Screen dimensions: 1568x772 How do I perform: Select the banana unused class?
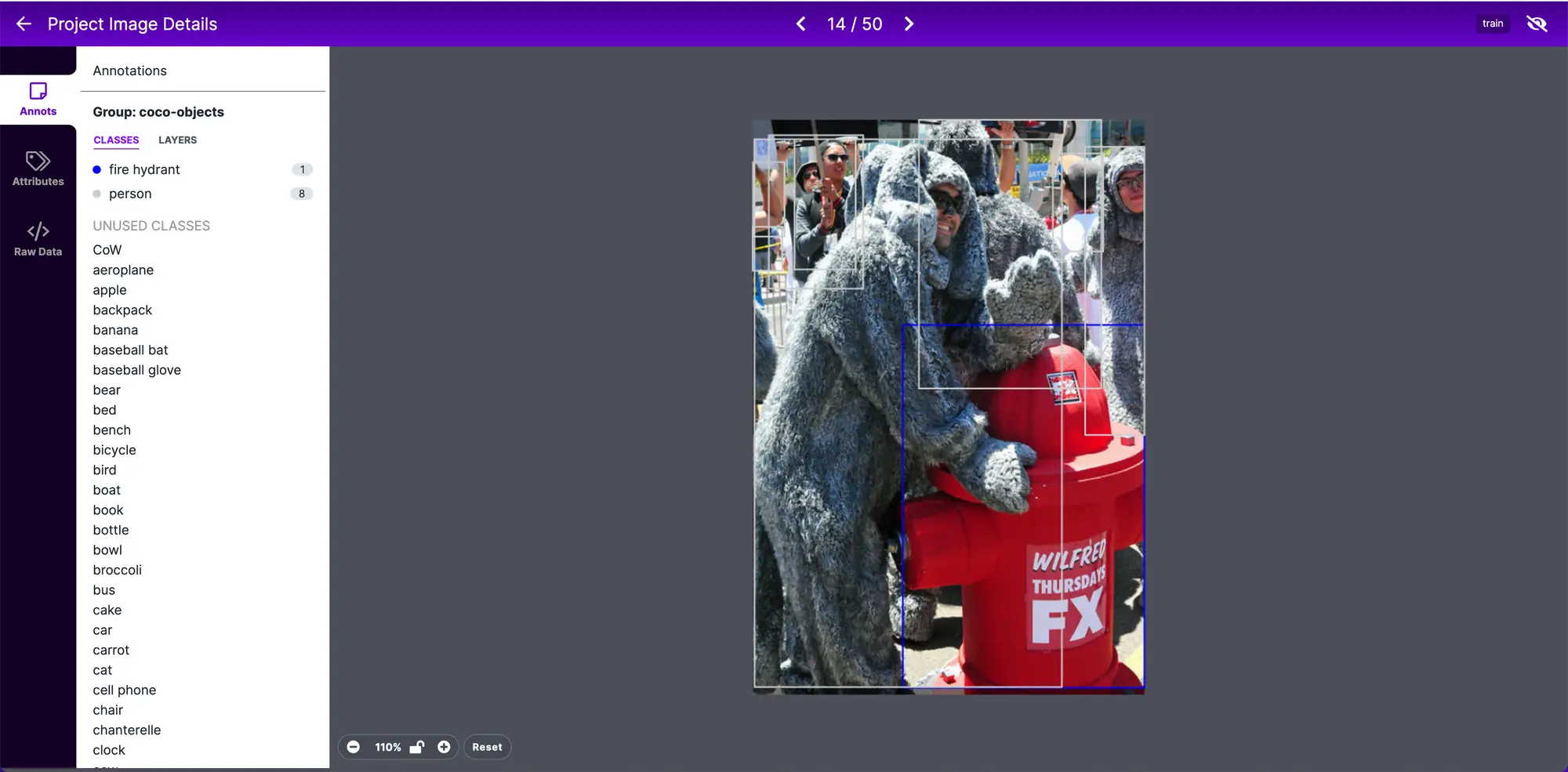(x=115, y=330)
